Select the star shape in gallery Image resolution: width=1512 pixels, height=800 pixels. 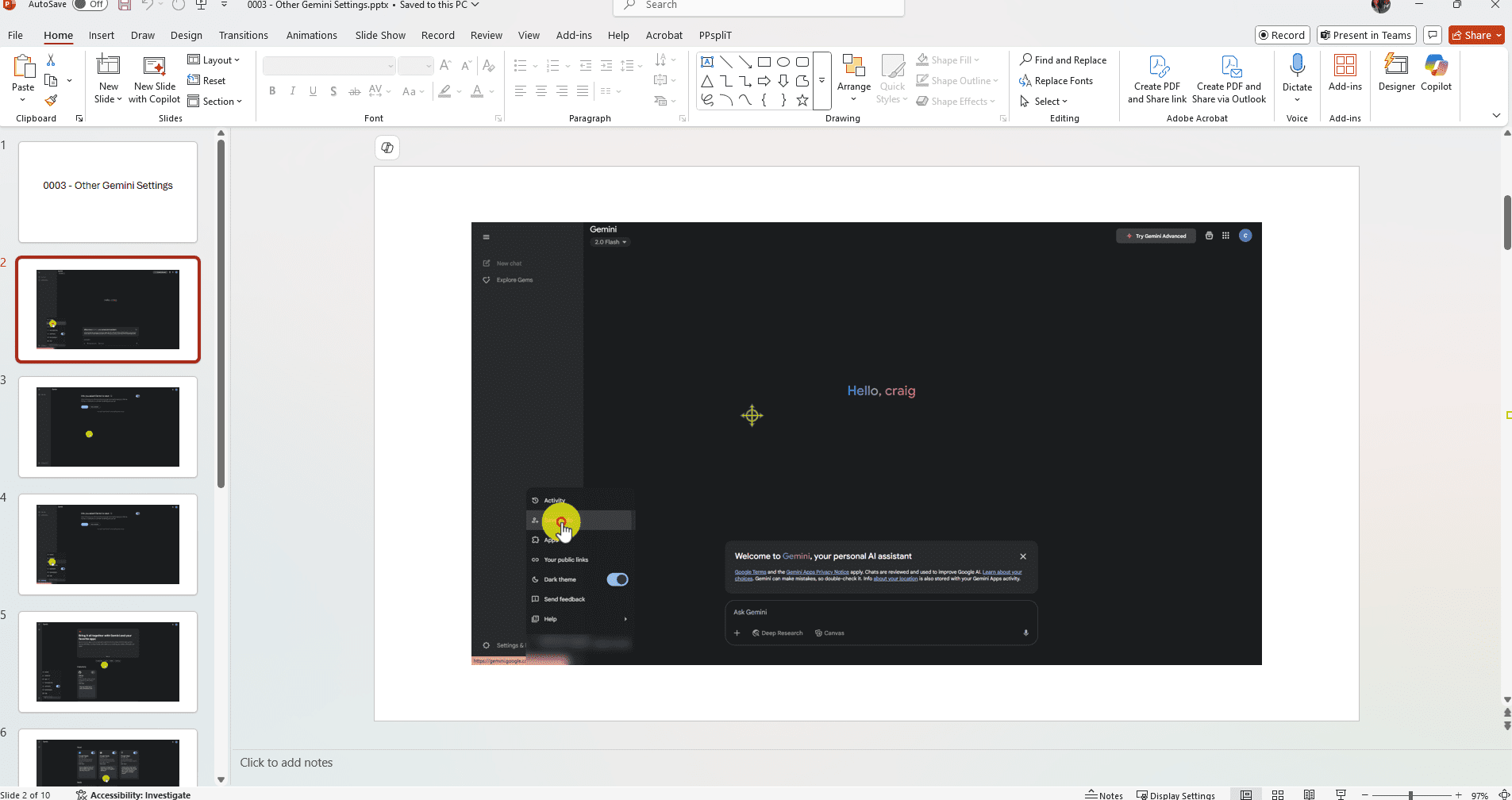pos(802,101)
